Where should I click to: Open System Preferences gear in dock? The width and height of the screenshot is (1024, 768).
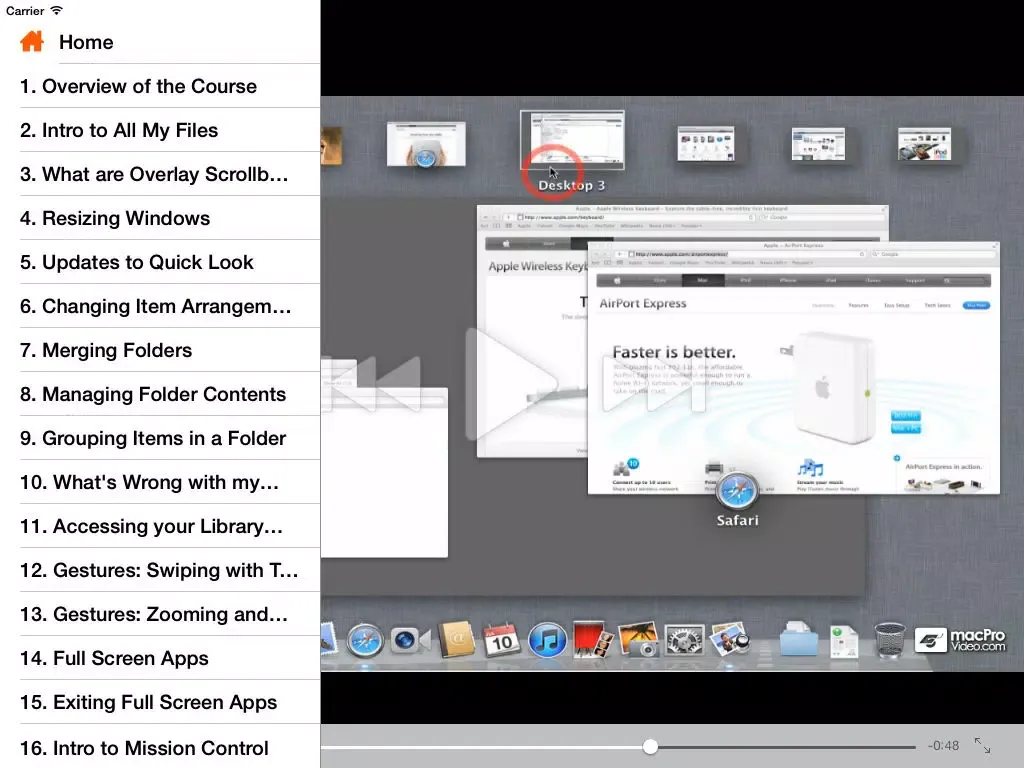pyautogui.click(x=684, y=639)
